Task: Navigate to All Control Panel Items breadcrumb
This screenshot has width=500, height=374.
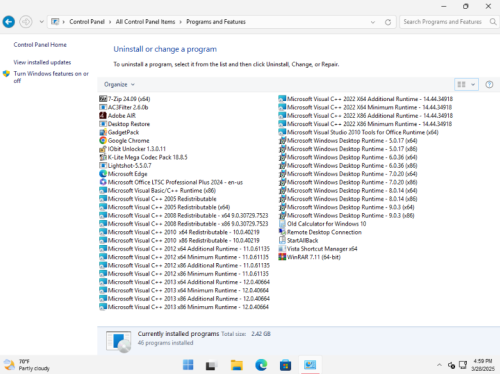Action: pos(145,22)
